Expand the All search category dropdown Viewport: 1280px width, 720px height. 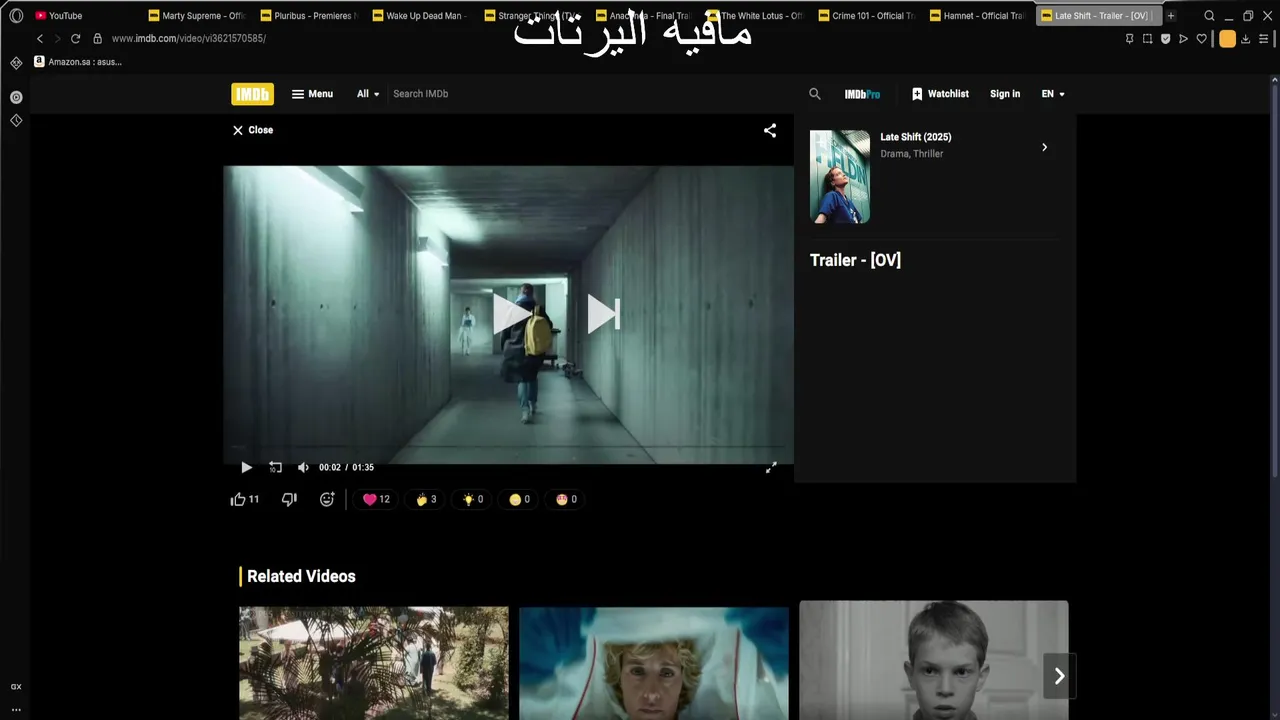pyautogui.click(x=368, y=94)
